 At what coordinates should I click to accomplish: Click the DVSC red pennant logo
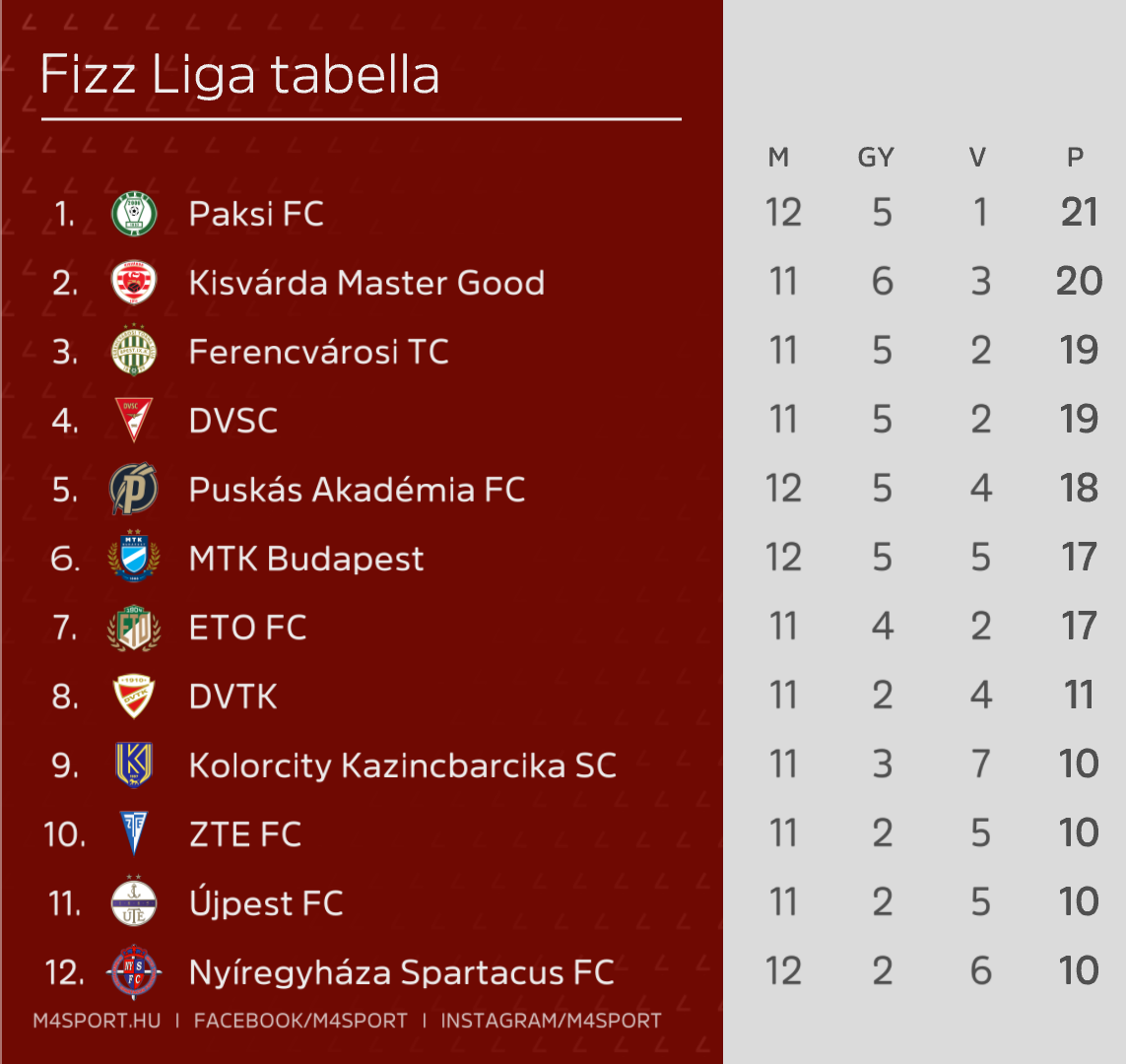tap(134, 421)
